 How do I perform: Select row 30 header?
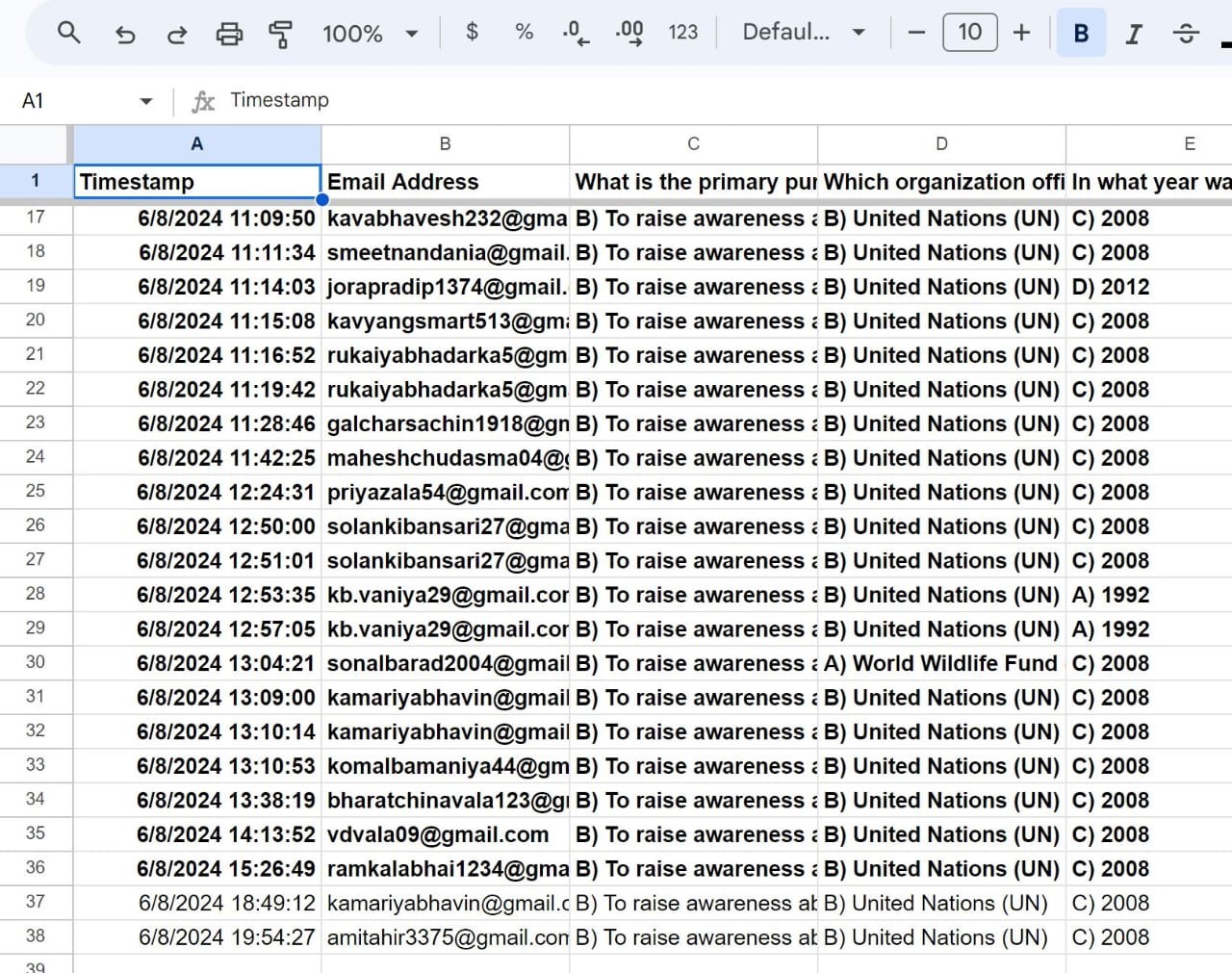(x=36, y=662)
